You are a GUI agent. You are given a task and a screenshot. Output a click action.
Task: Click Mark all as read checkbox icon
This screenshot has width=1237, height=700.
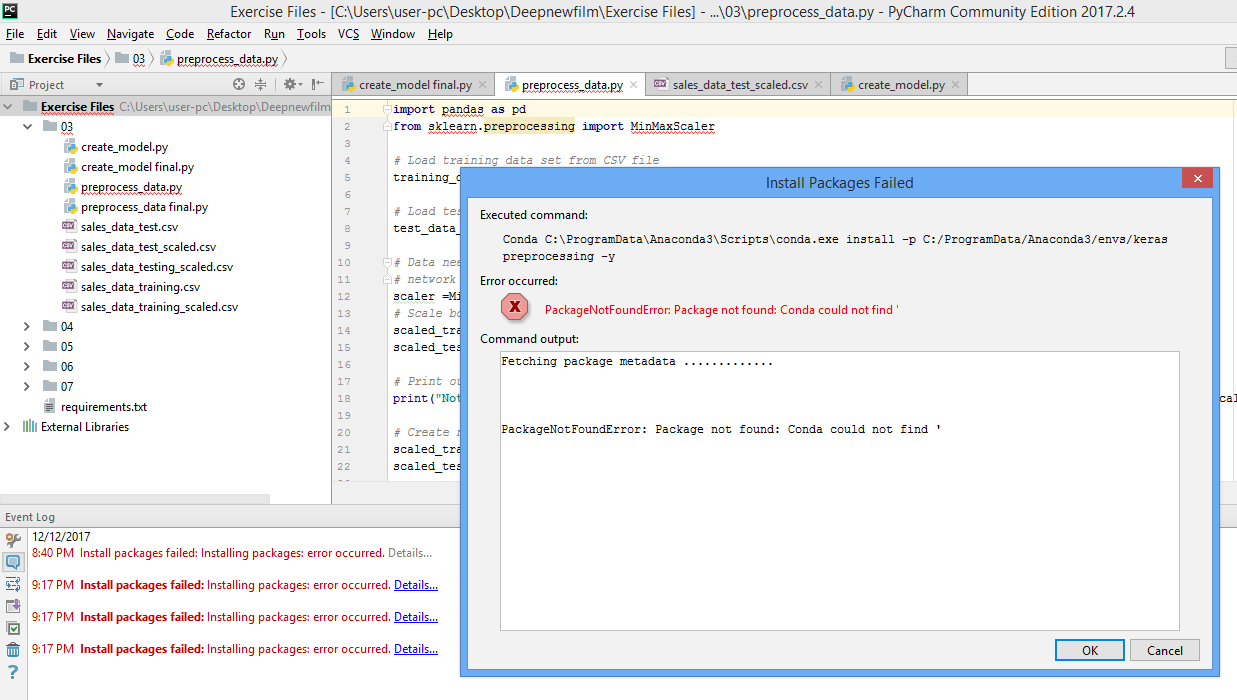pos(13,628)
